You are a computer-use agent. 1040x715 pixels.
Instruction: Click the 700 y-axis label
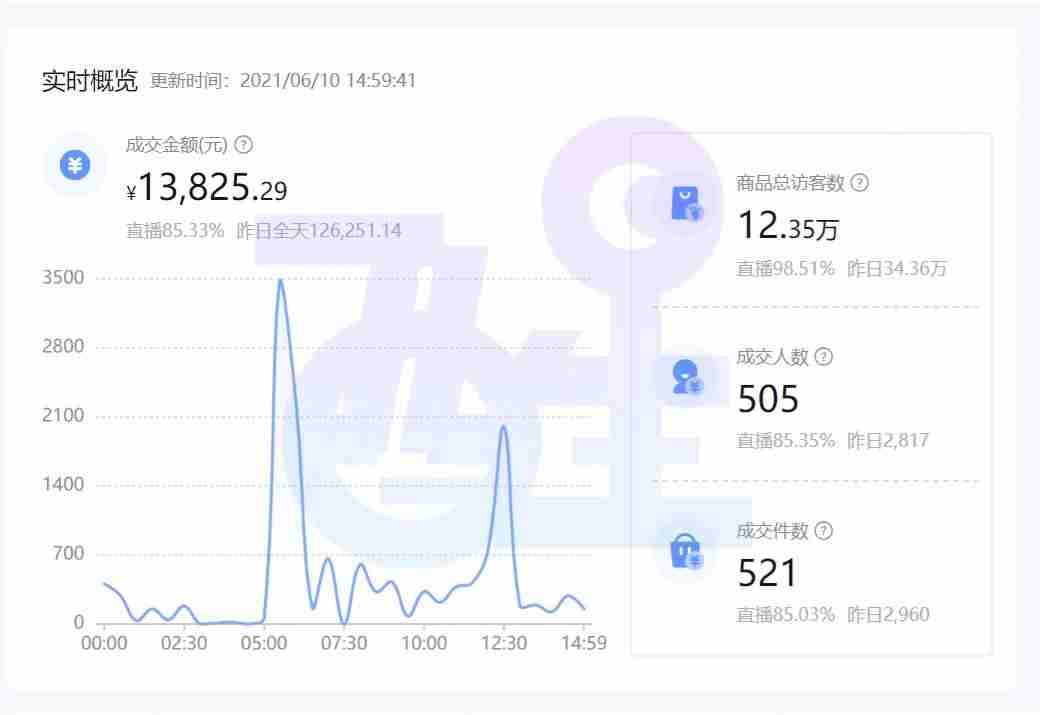pos(69,553)
